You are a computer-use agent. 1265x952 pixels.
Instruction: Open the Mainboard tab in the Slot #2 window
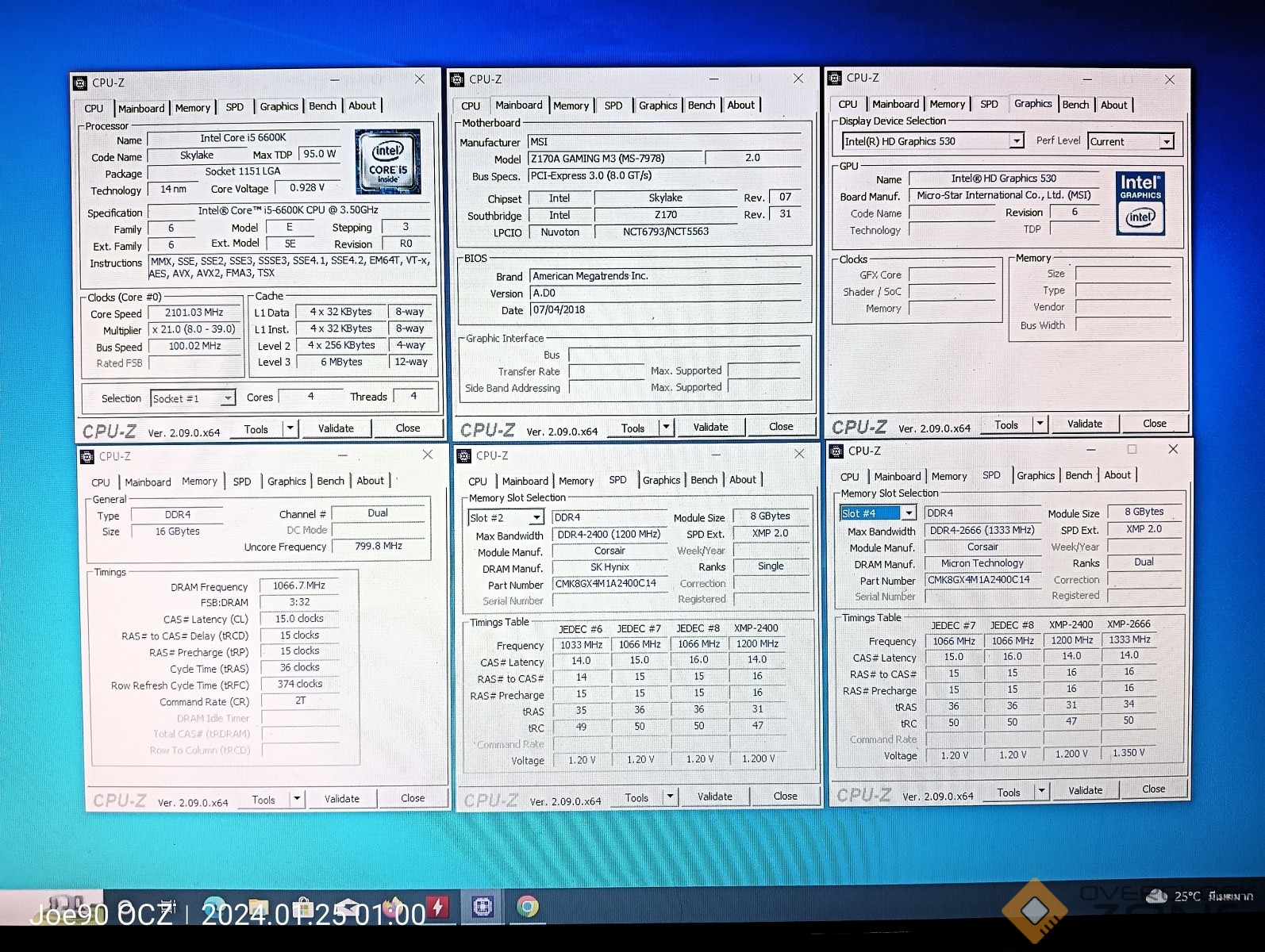tap(525, 481)
